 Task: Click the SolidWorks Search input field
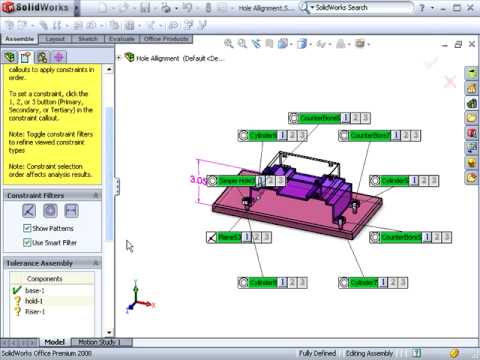[362, 7]
